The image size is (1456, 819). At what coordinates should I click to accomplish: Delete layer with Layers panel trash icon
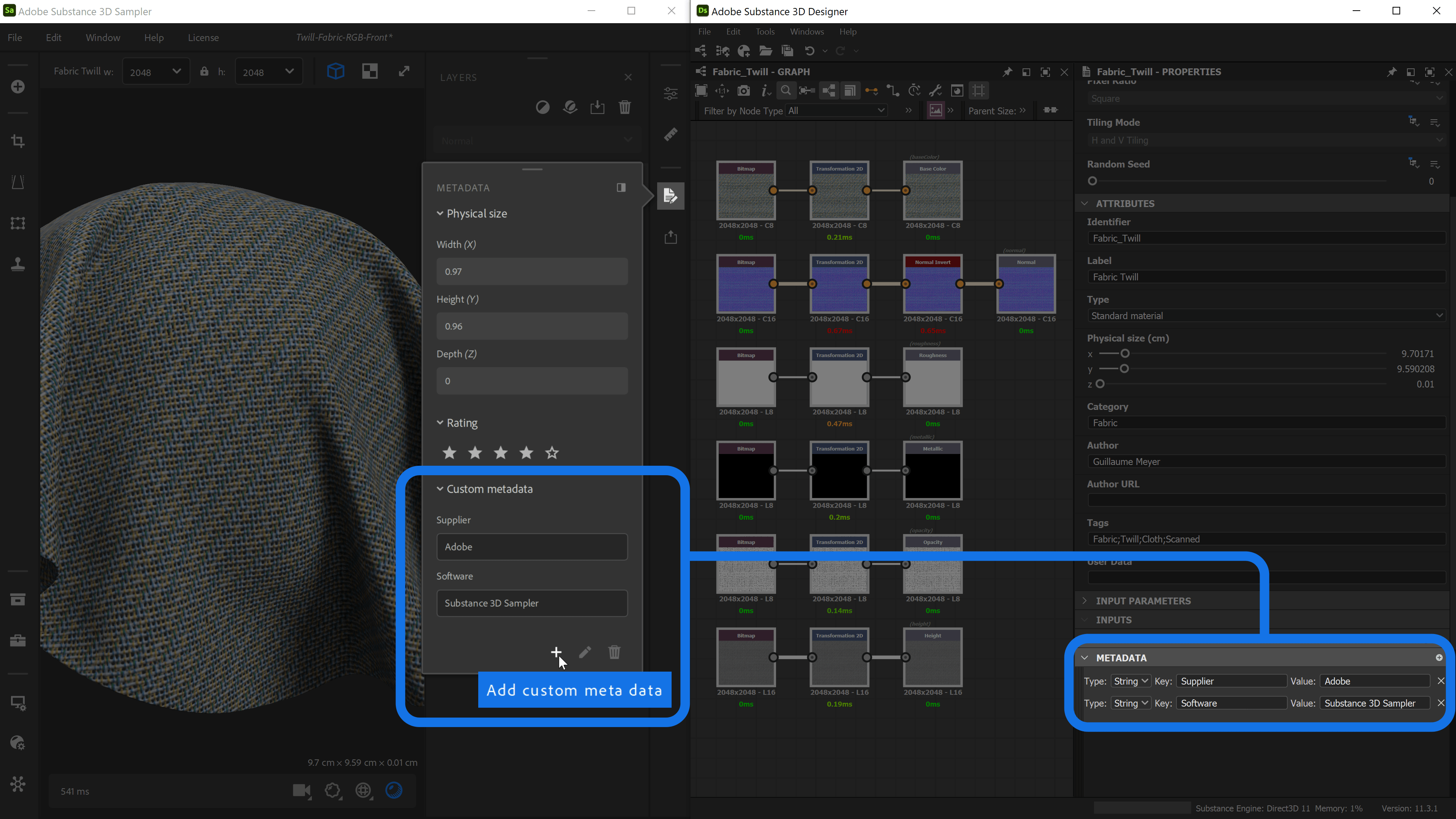tap(624, 108)
